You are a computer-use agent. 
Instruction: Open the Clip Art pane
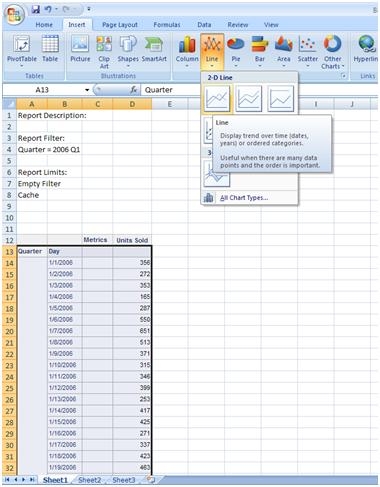pos(104,52)
